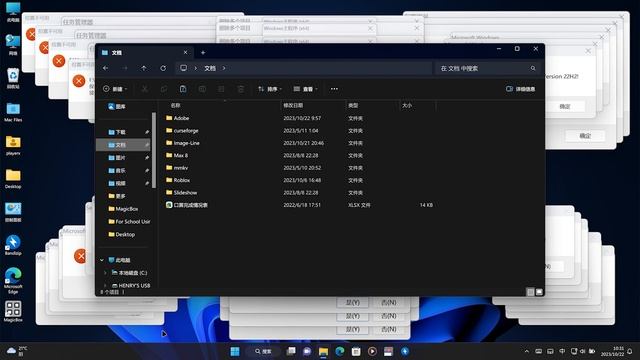Close the 文档 tab with its X

point(185,52)
